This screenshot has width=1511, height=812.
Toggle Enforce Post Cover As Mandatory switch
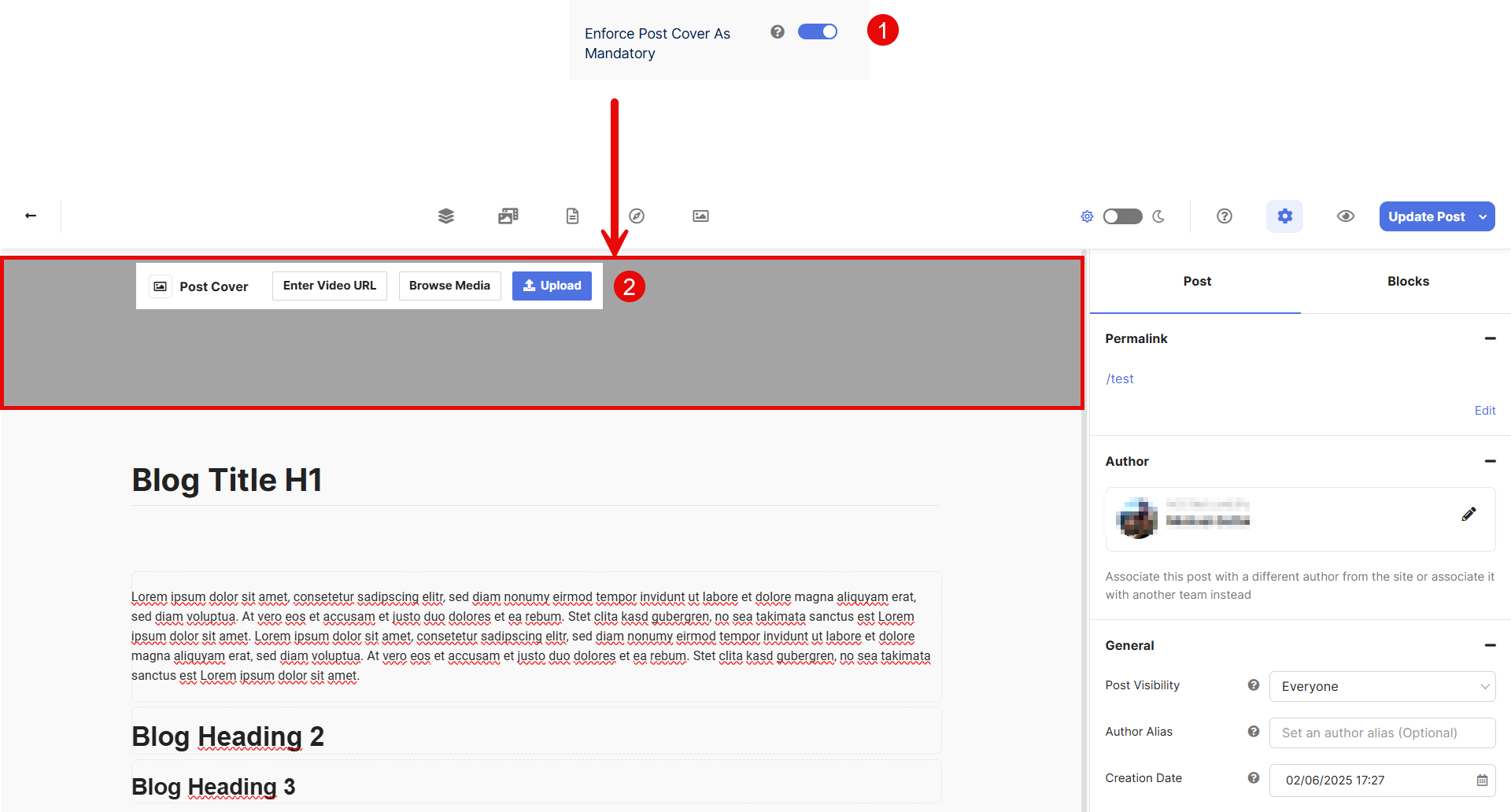(818, 31)
